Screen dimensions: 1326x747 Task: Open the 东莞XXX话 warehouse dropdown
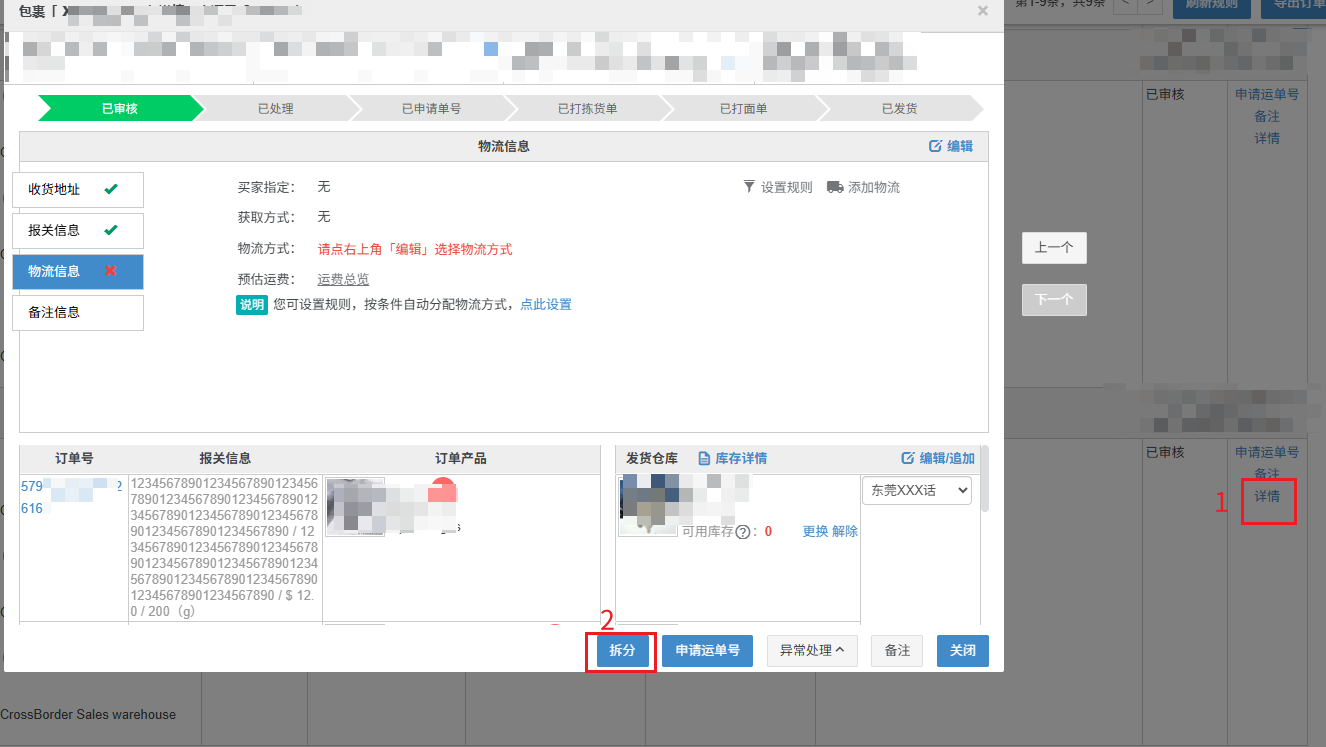tap(916, 491)
